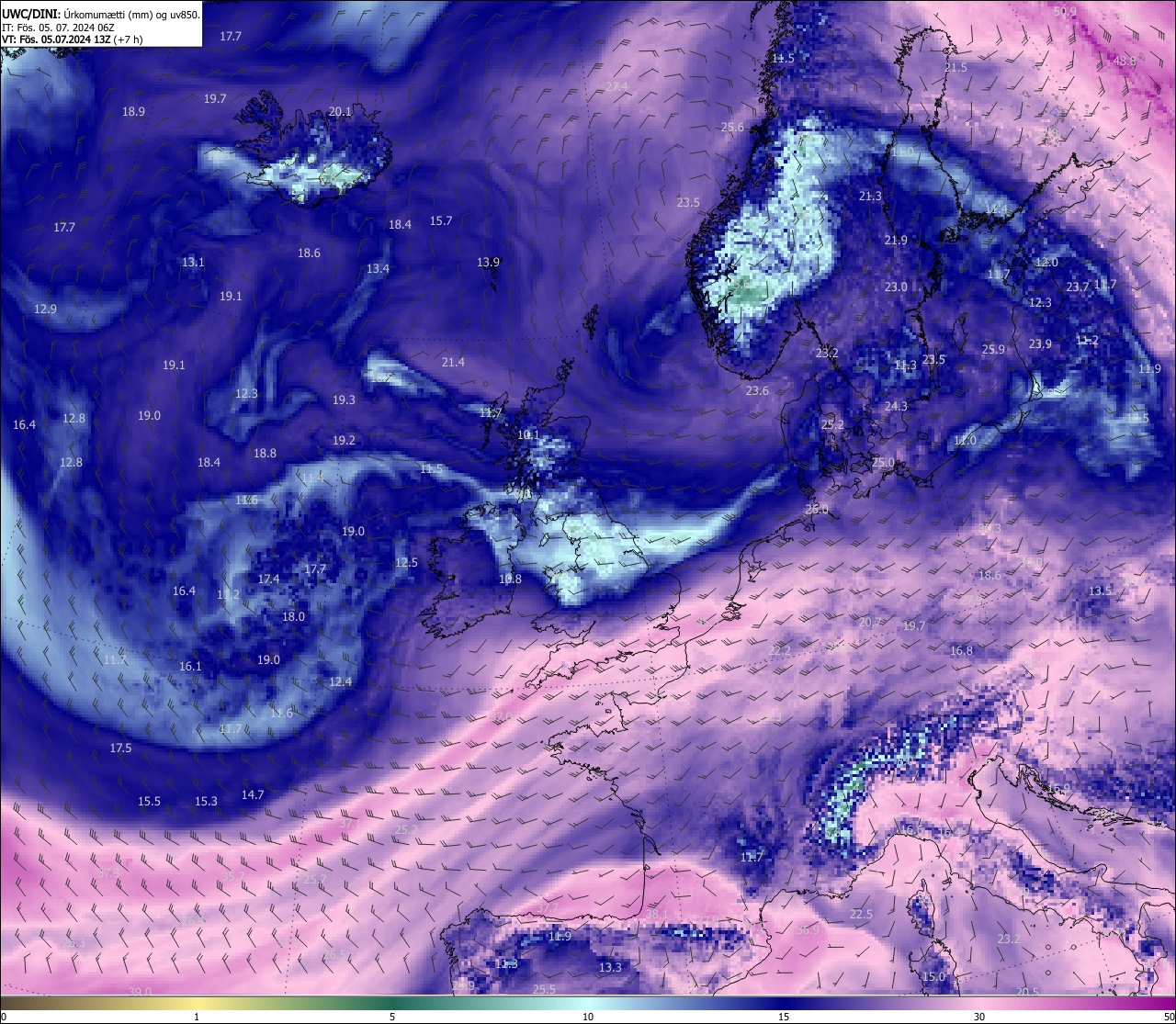Click the 27.4 value in the Norwegian Sea
This screenshot has width=1176, height=1024.
(616, 86)
